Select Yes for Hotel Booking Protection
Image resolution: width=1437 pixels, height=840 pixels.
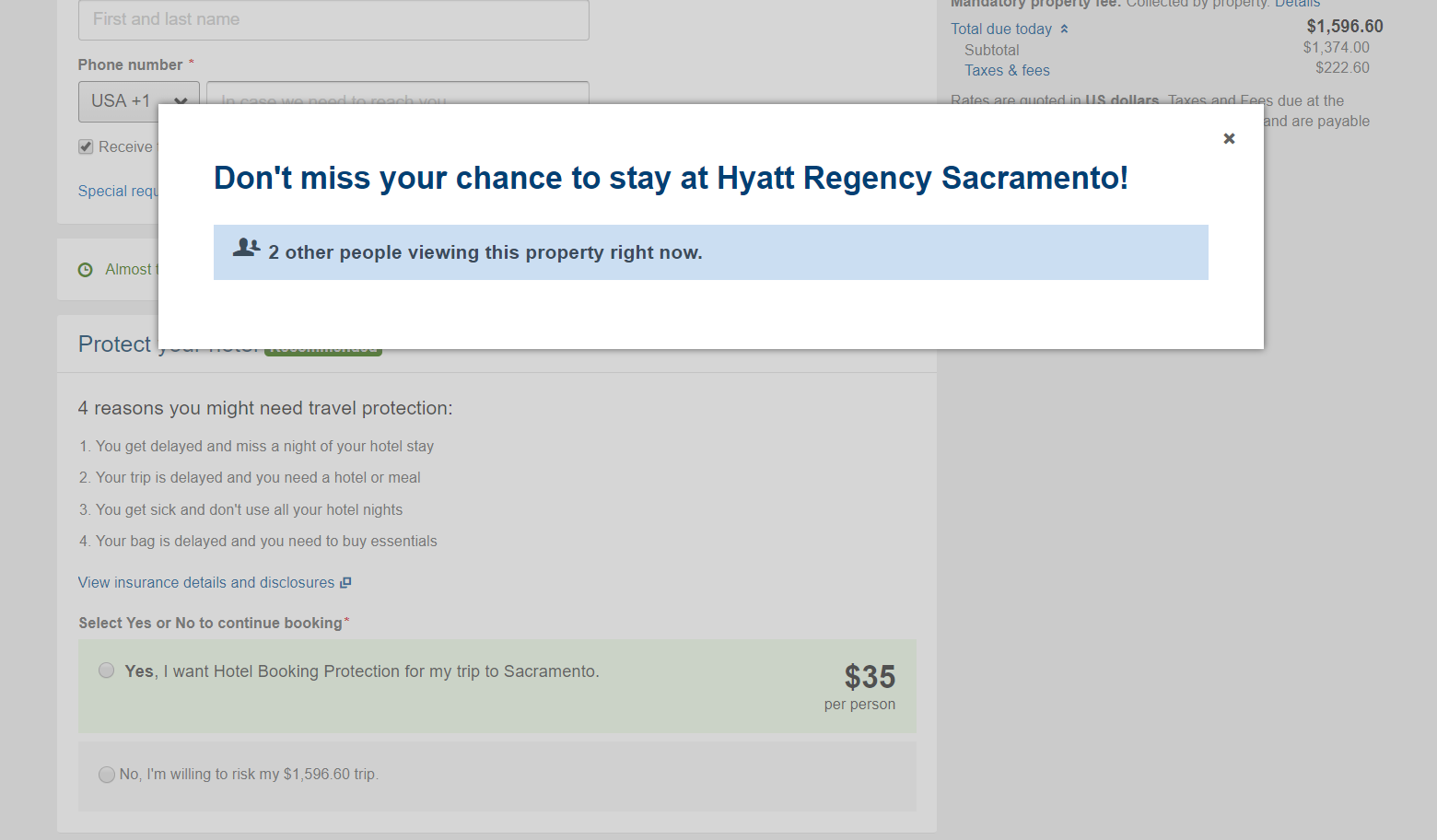pos(107,671)
